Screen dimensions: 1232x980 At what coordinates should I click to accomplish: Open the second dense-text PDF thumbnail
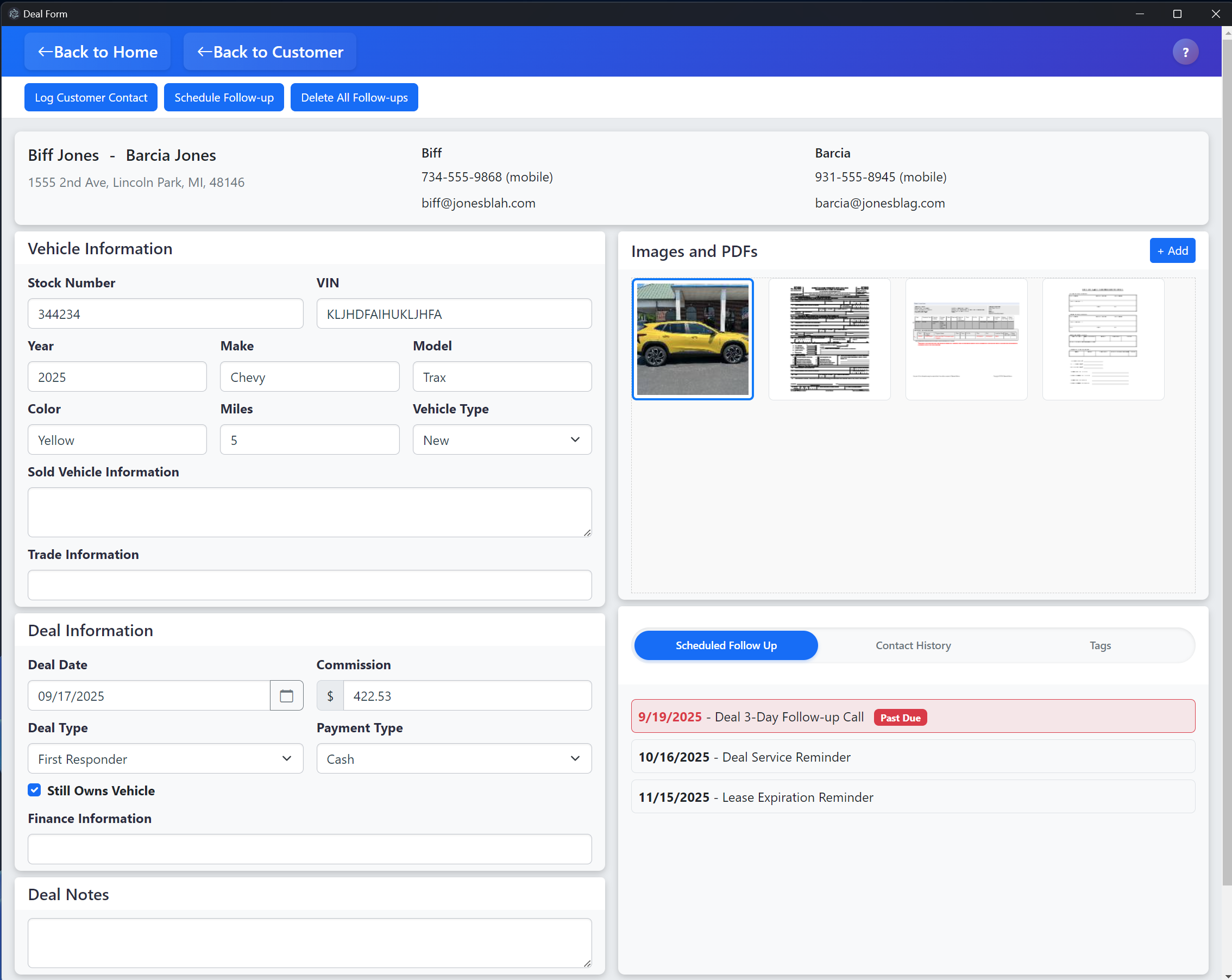click(828, 339)
